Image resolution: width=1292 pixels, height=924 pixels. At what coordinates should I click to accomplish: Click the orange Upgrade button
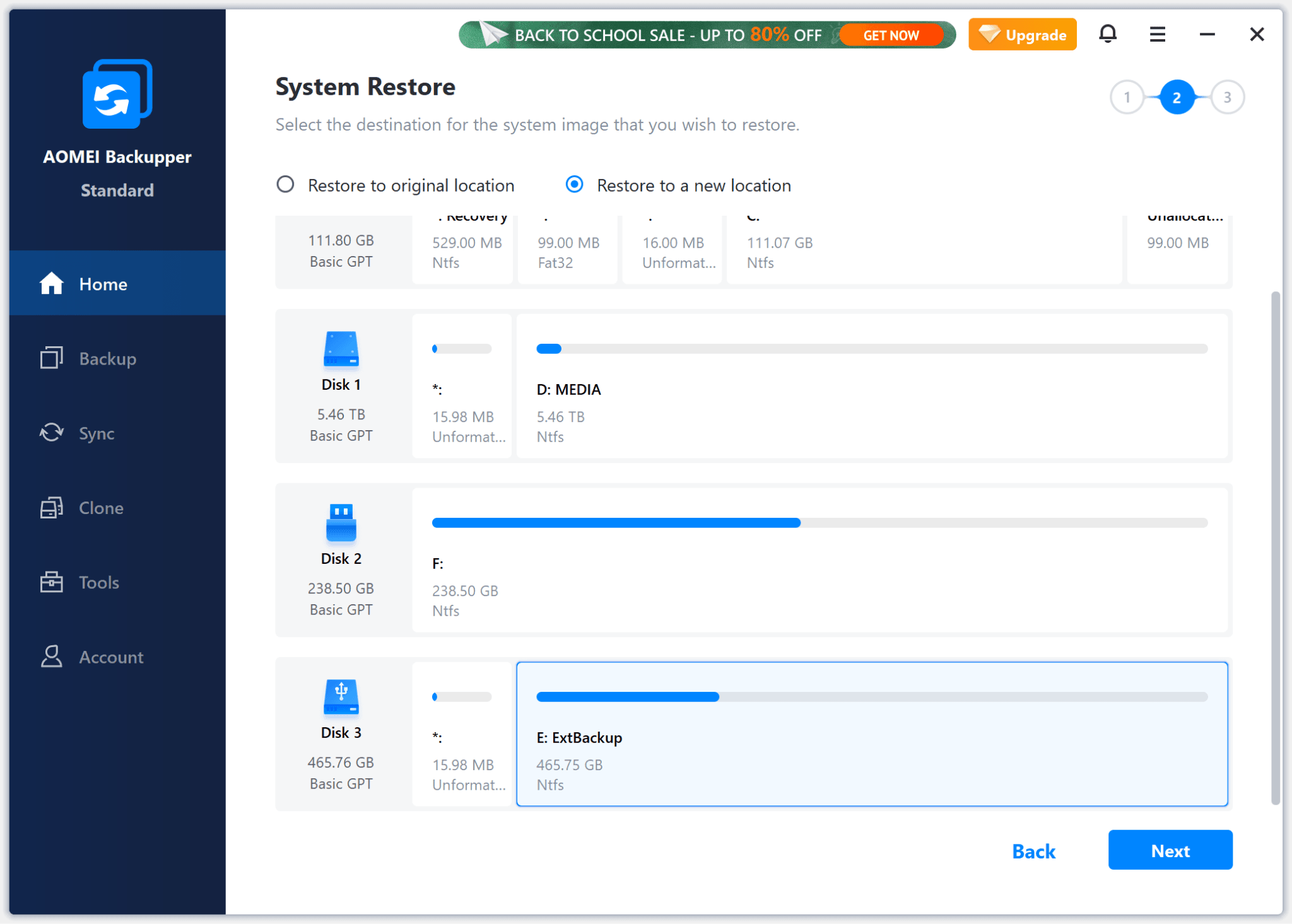1023,34
